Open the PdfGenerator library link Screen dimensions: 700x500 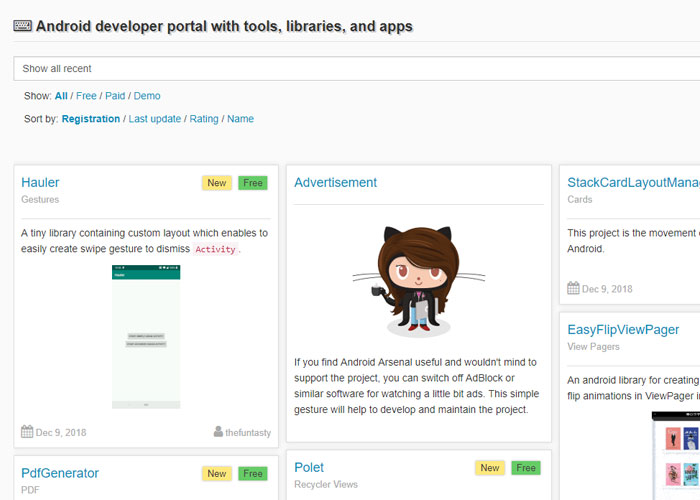pos(60,473)
